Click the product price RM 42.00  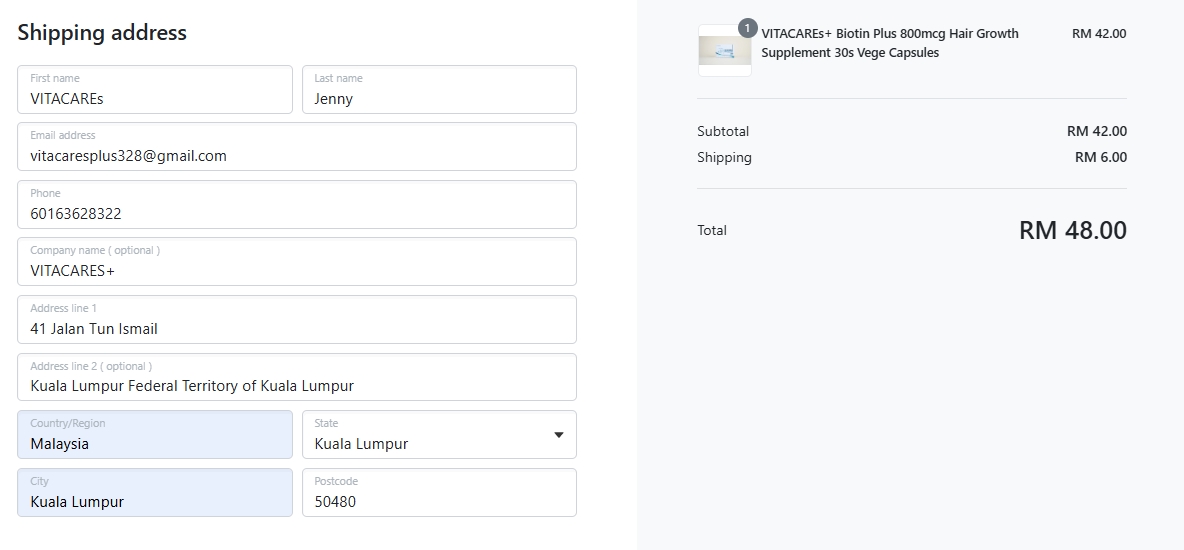(1099, 33)
